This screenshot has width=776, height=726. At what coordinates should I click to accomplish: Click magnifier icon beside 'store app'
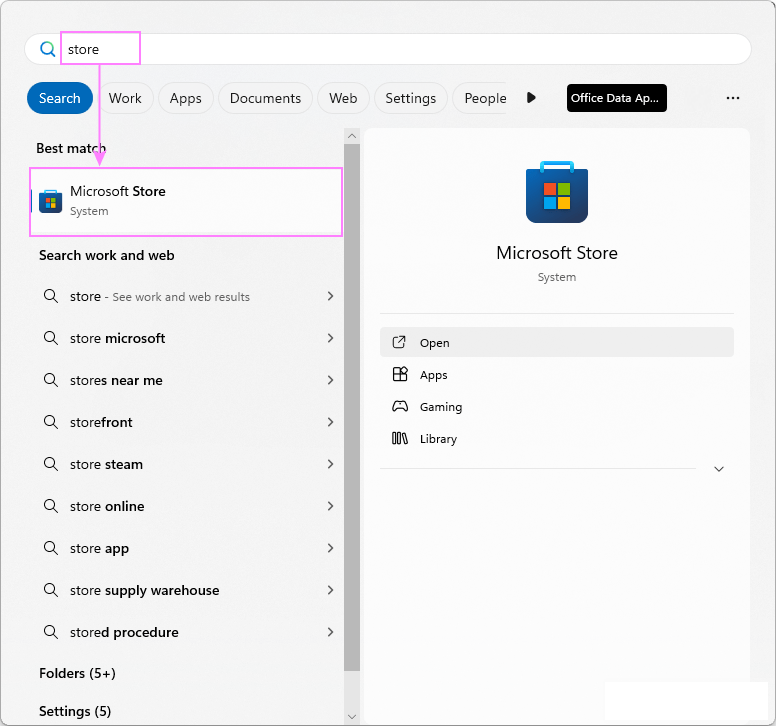50,548
